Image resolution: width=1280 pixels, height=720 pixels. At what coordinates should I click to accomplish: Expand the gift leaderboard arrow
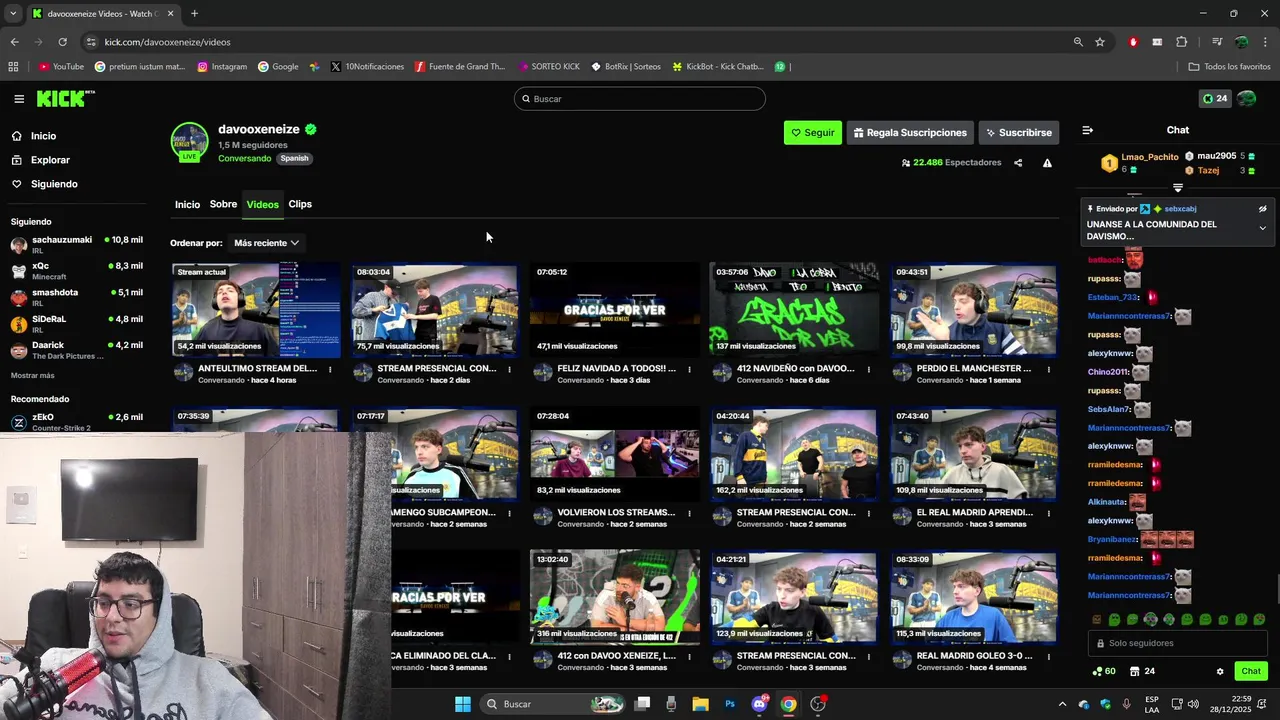click(x=1178, y=188)
